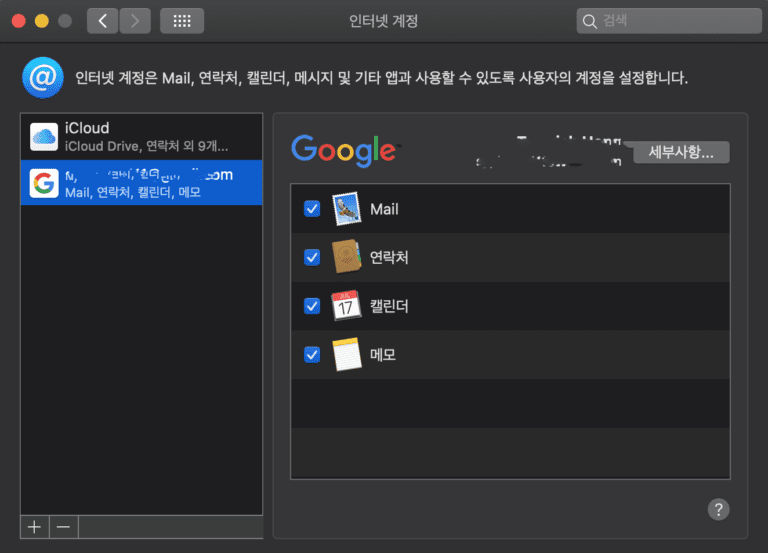The height and width of the screenshot is (553, 768).
Task: Uncheck the Mail checkbox
Action: 312,209
